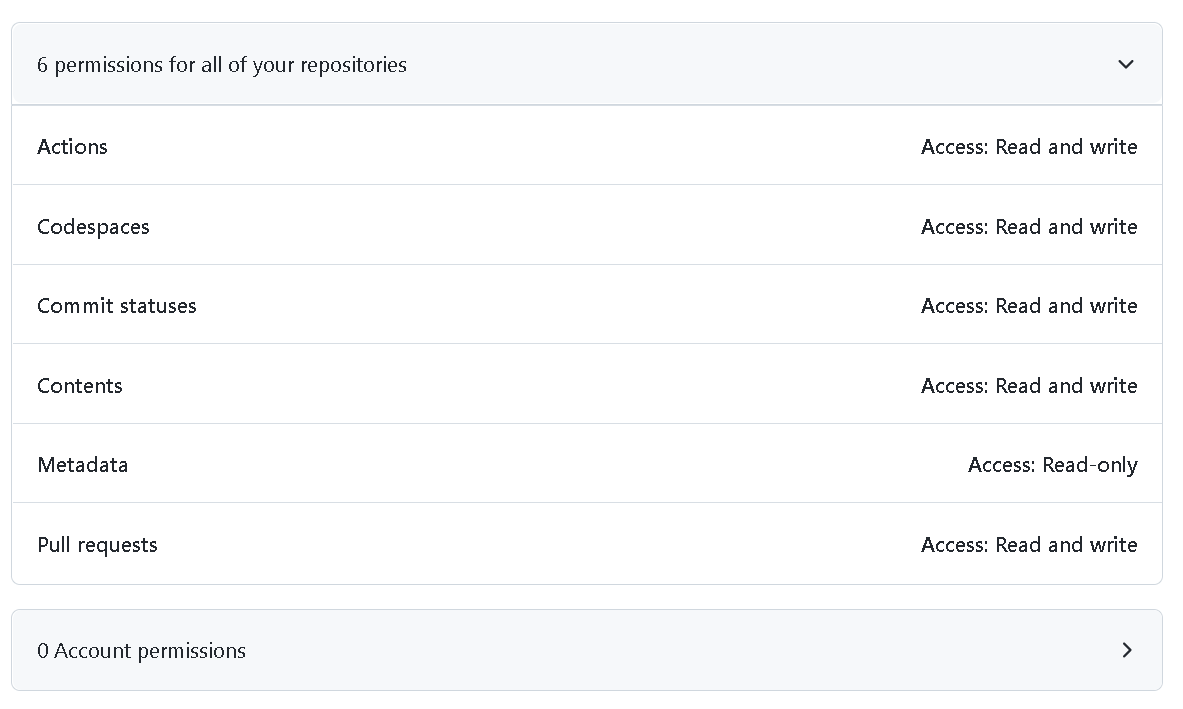Viewport: 1183px width, 709px height.
Task: Click the '0 Account permissions' header text
Action: click(x=141, y=651)
